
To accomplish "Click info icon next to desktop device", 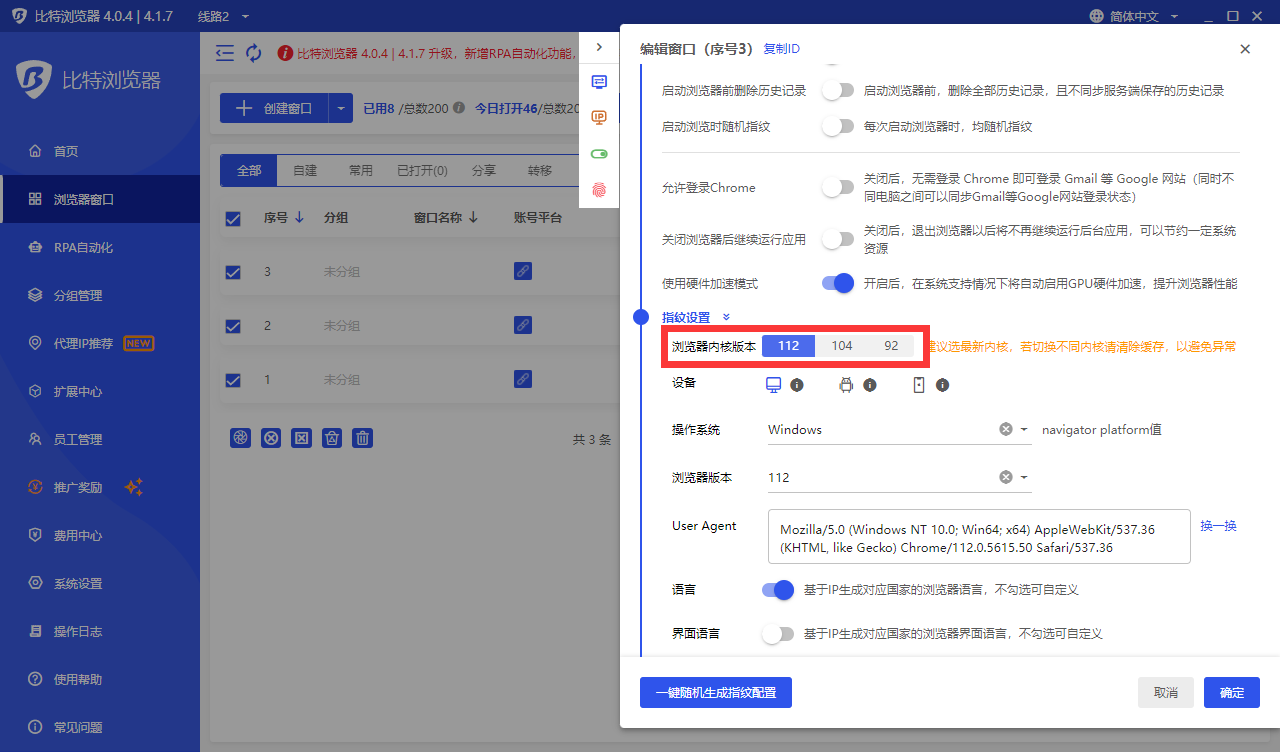I will coord(797,385).
